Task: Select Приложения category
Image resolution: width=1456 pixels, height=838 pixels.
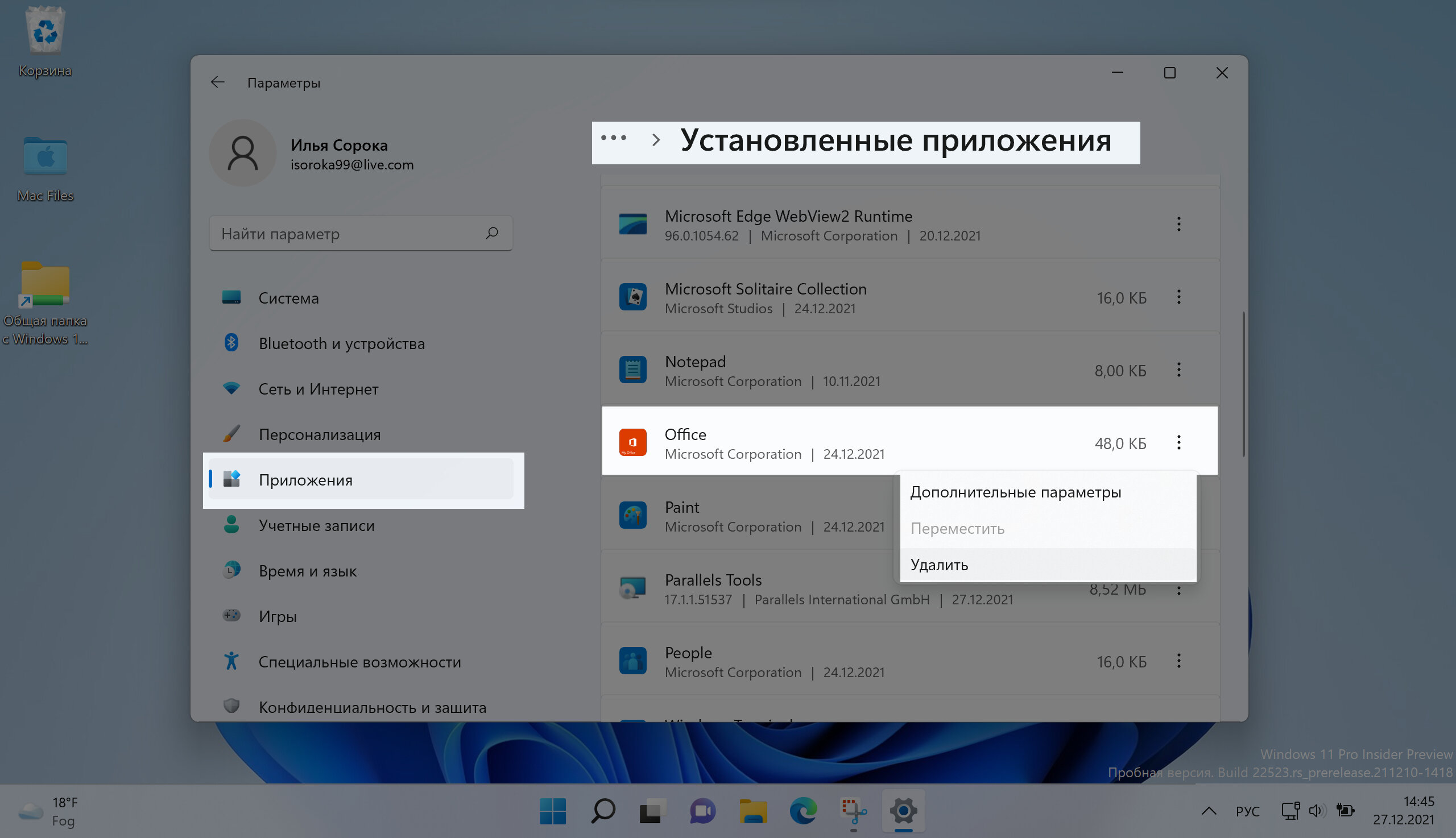Action: point(361,479)
